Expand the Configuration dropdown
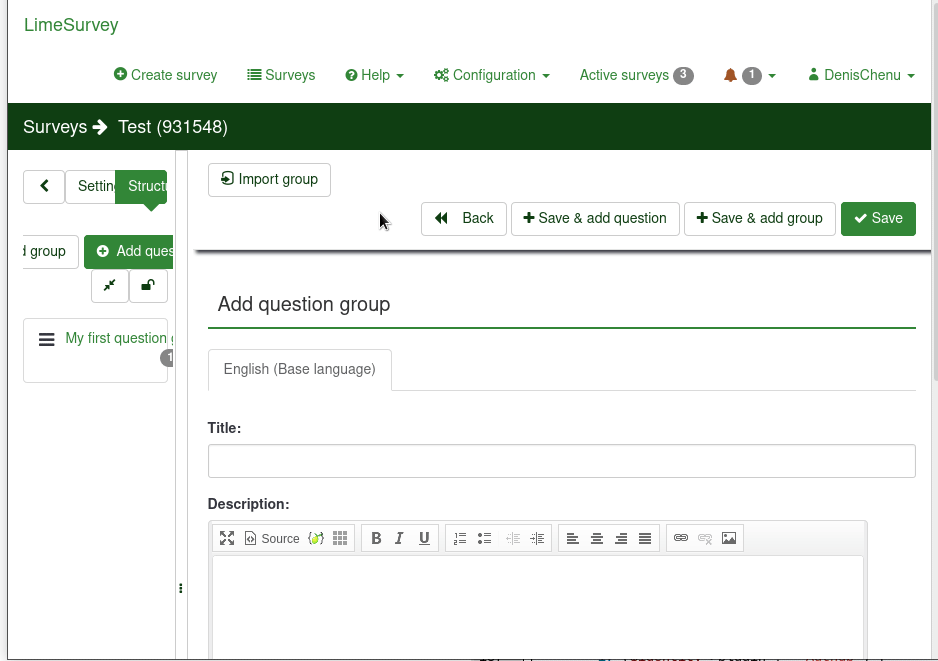The width and height of the screenshot is (938, 661). pyautogui.click(x=491, y=75)
